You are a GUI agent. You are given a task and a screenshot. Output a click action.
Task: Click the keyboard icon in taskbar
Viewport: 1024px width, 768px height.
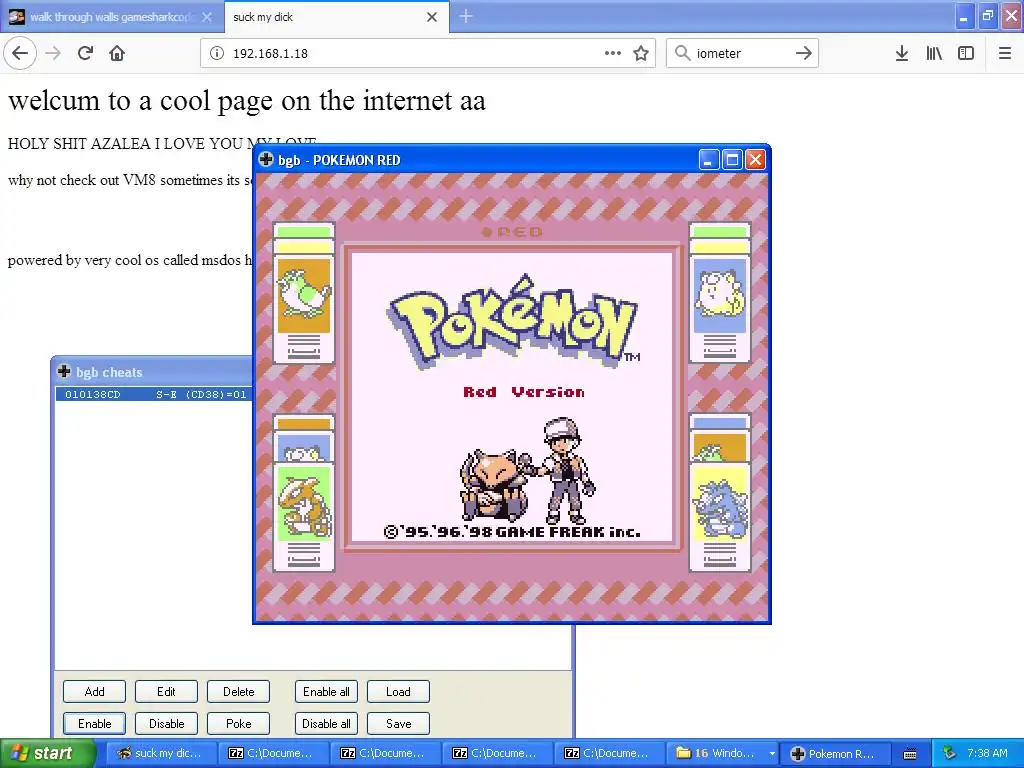tap(910, 754)
